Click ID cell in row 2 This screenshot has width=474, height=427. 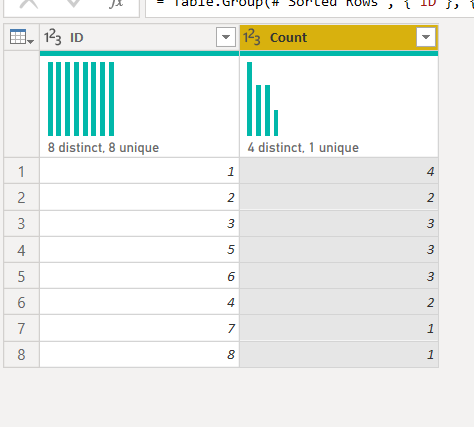click(139, 197)
